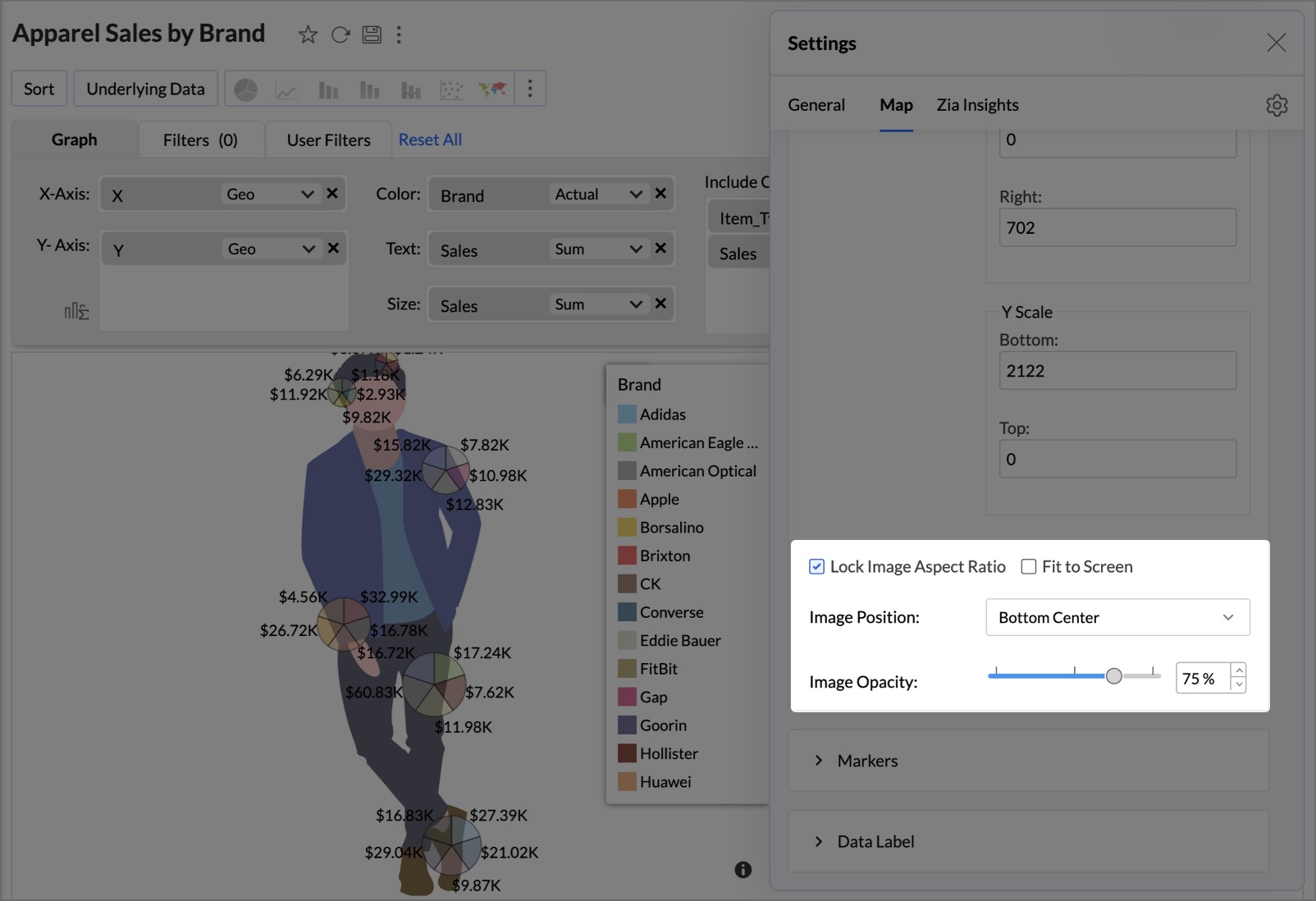Switch to the General settings tab
Screen dimensions: 1316x901
pyautogui.click(x=816, y=105)
